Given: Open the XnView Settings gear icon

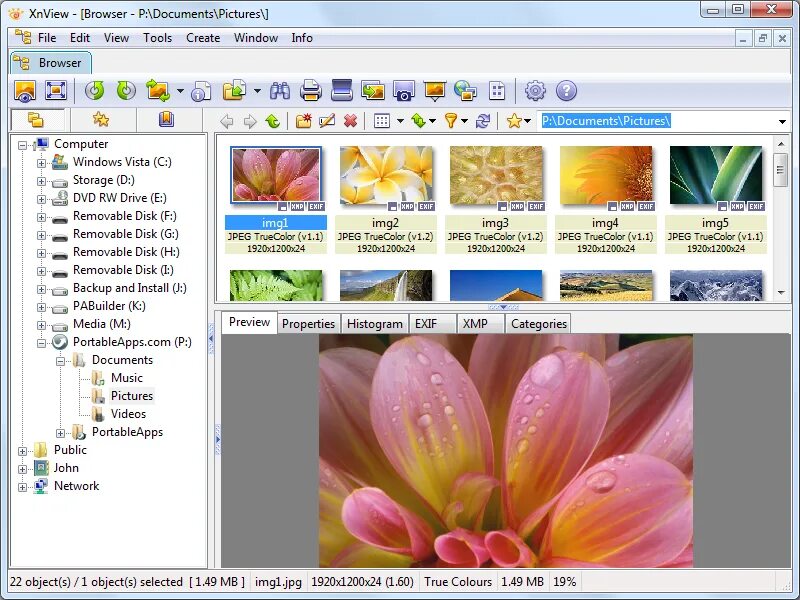Looking at the screenshot, I should pyautogui.click(x=535, y=90).
